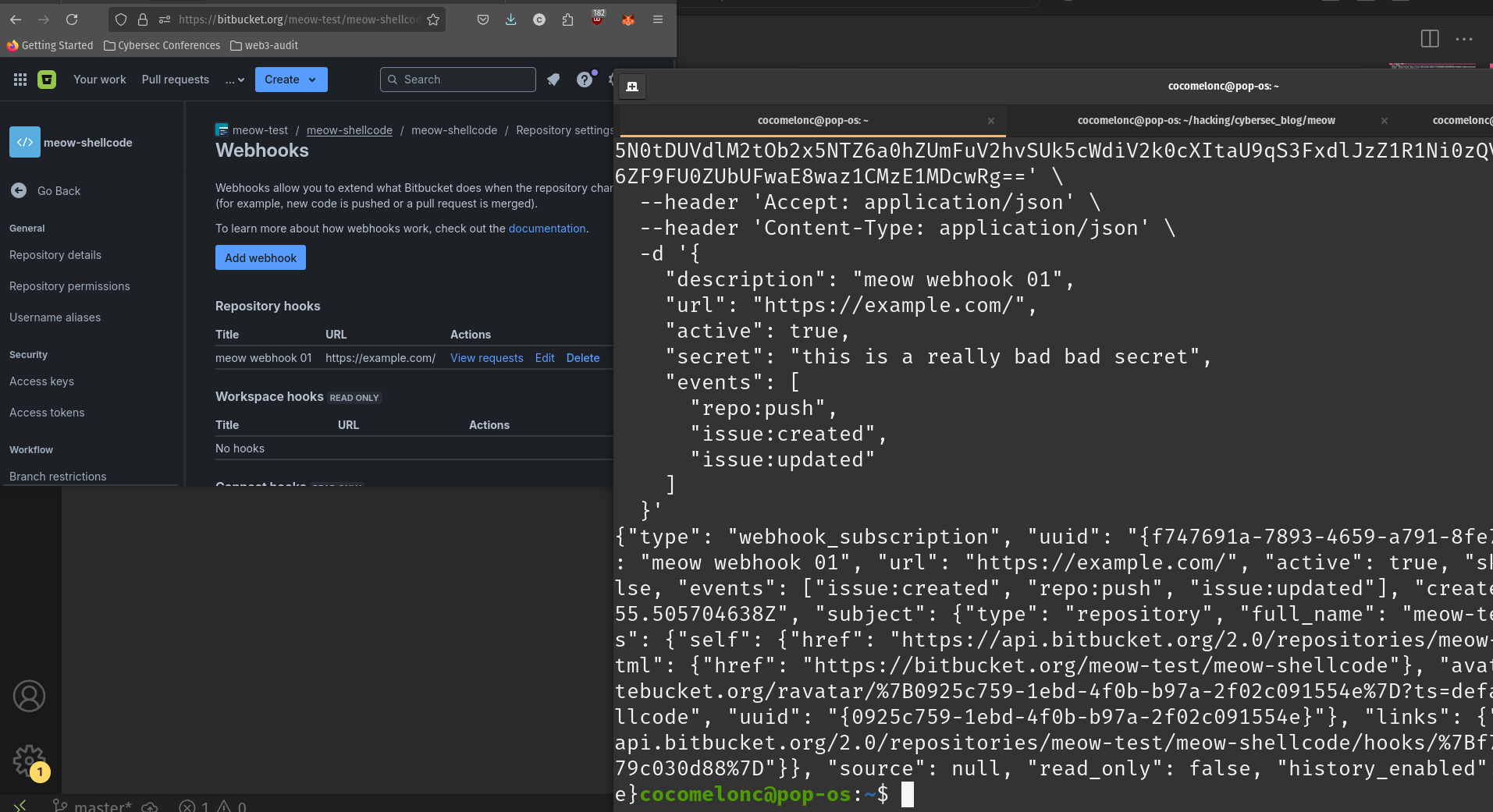1493x812 pixels.
Task: Open Repository details settings
Action: click(55, 255)
